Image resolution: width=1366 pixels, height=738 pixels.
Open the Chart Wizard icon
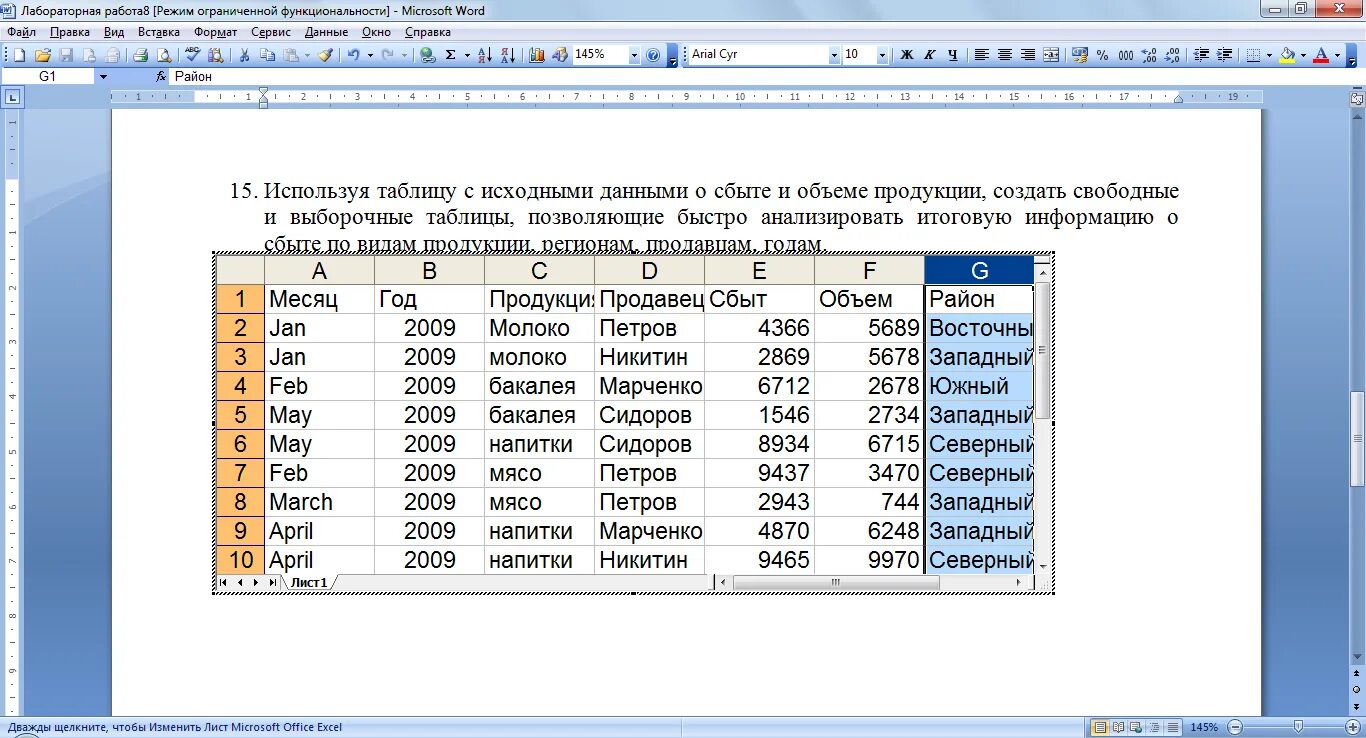(x=537, y=55)
